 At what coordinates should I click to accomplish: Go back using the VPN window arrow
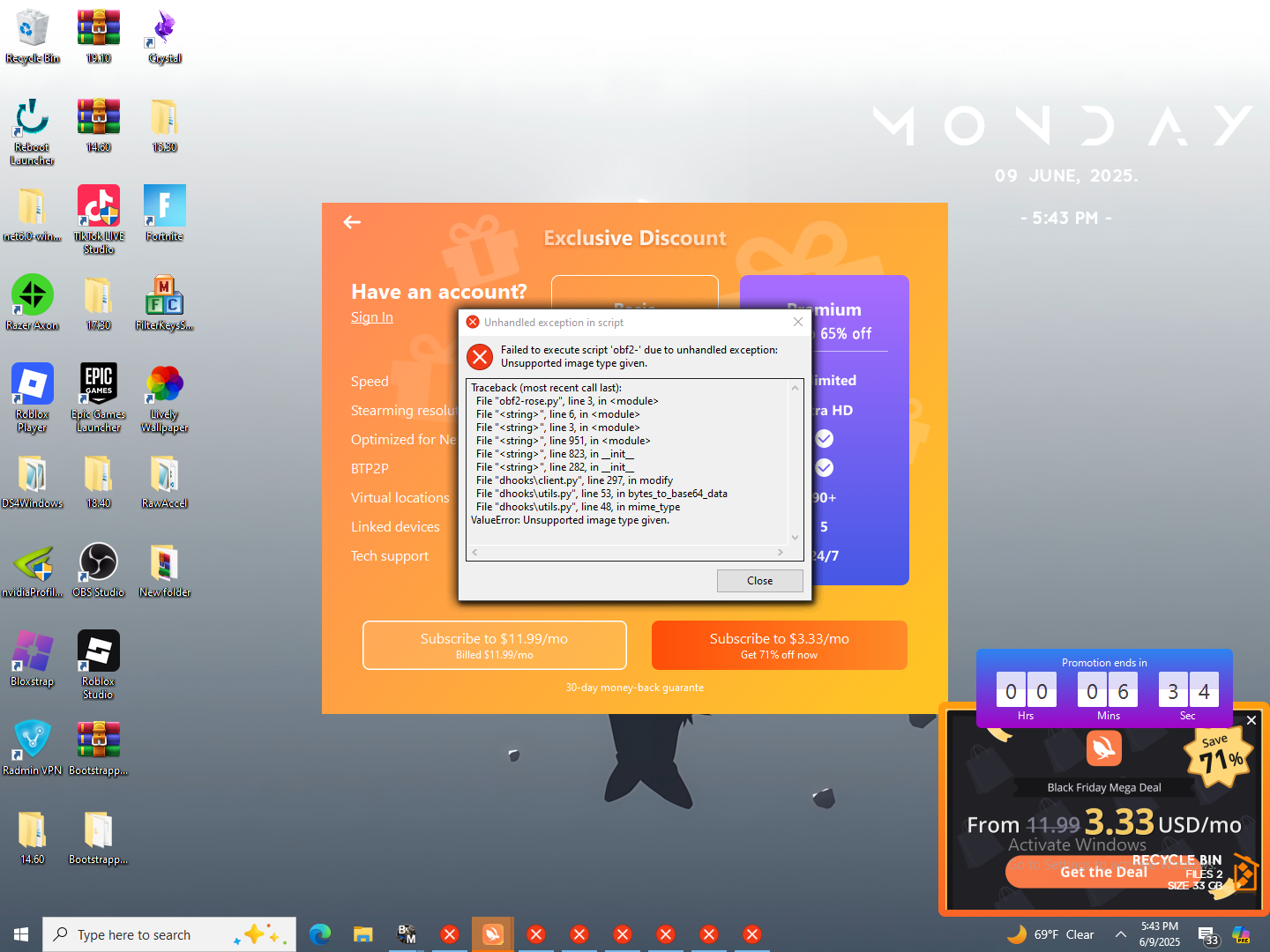point(352,222)
